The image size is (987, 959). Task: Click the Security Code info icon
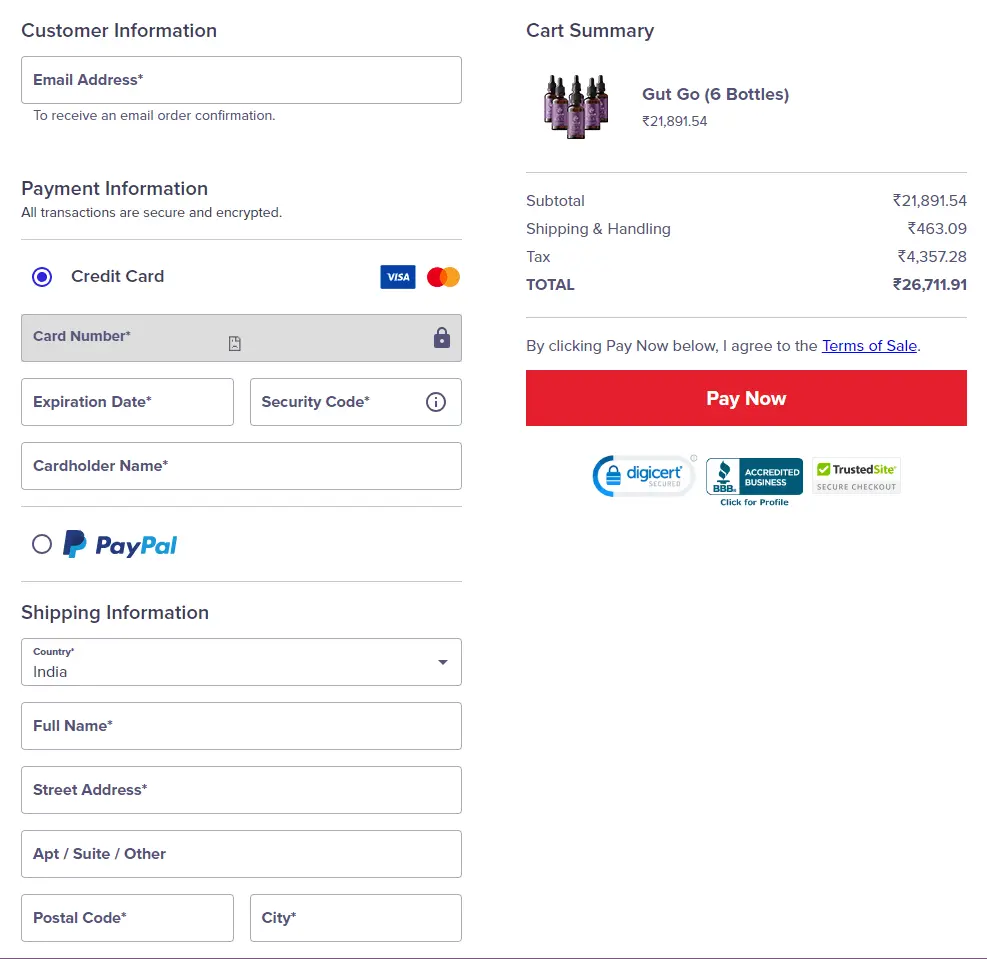[x=436, y=402]
